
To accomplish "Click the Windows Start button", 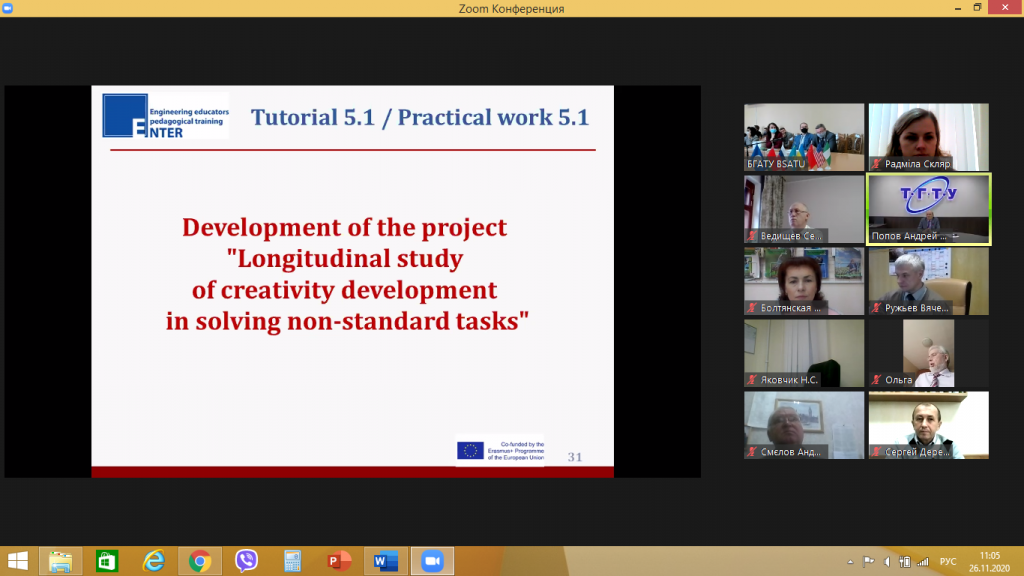I will click(x=17, y=561).
